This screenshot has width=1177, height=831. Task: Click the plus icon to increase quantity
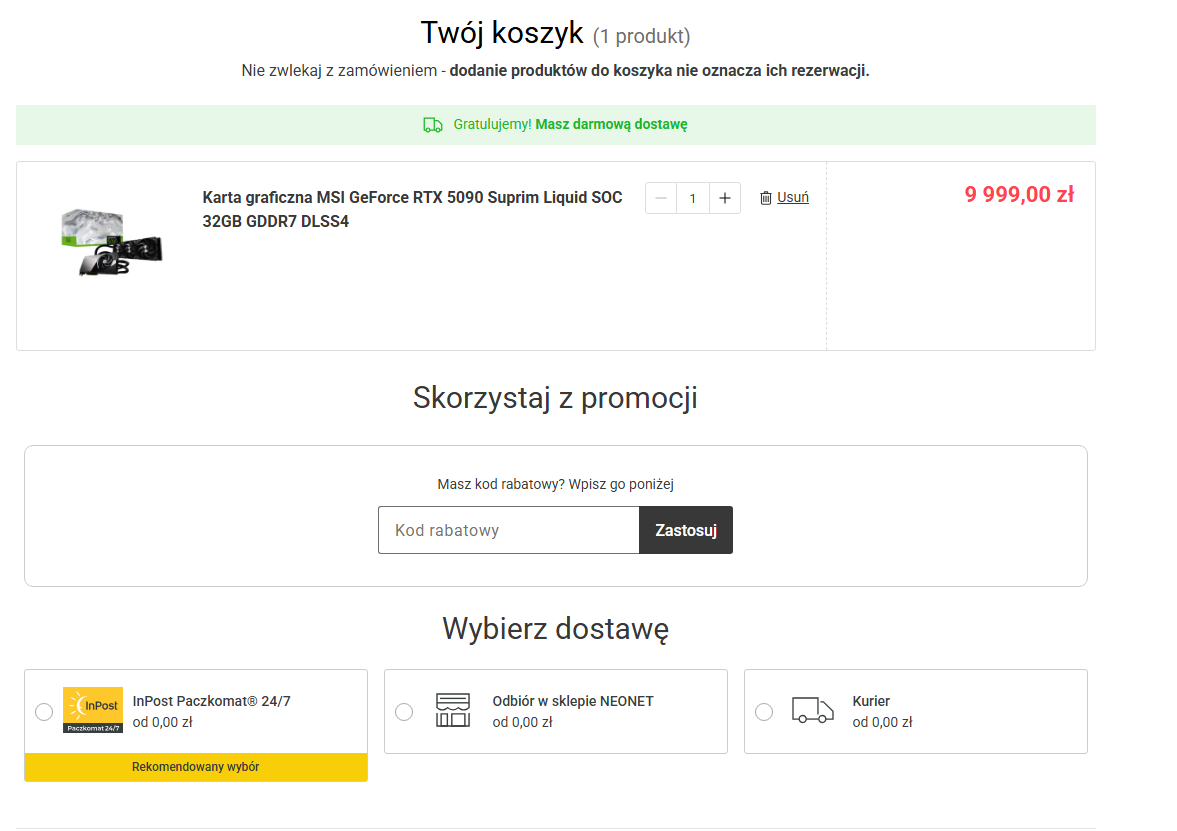click(725, 198)
